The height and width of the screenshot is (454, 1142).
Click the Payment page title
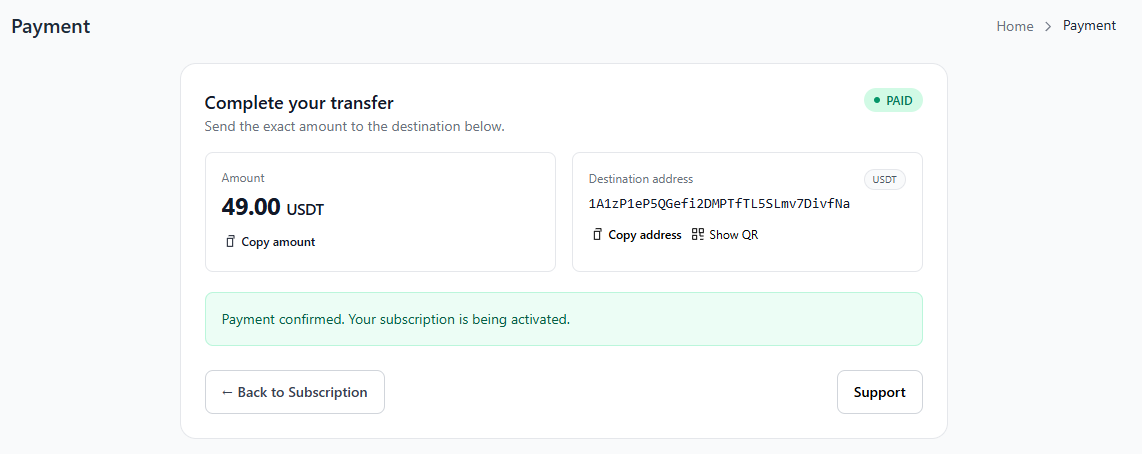coord(51,27)
